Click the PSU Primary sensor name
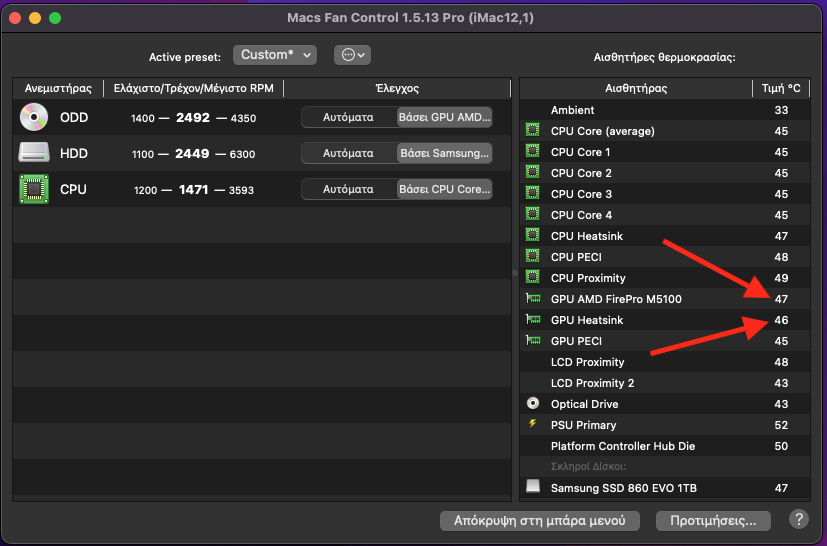827x546 pixels. tap(583, 425)
